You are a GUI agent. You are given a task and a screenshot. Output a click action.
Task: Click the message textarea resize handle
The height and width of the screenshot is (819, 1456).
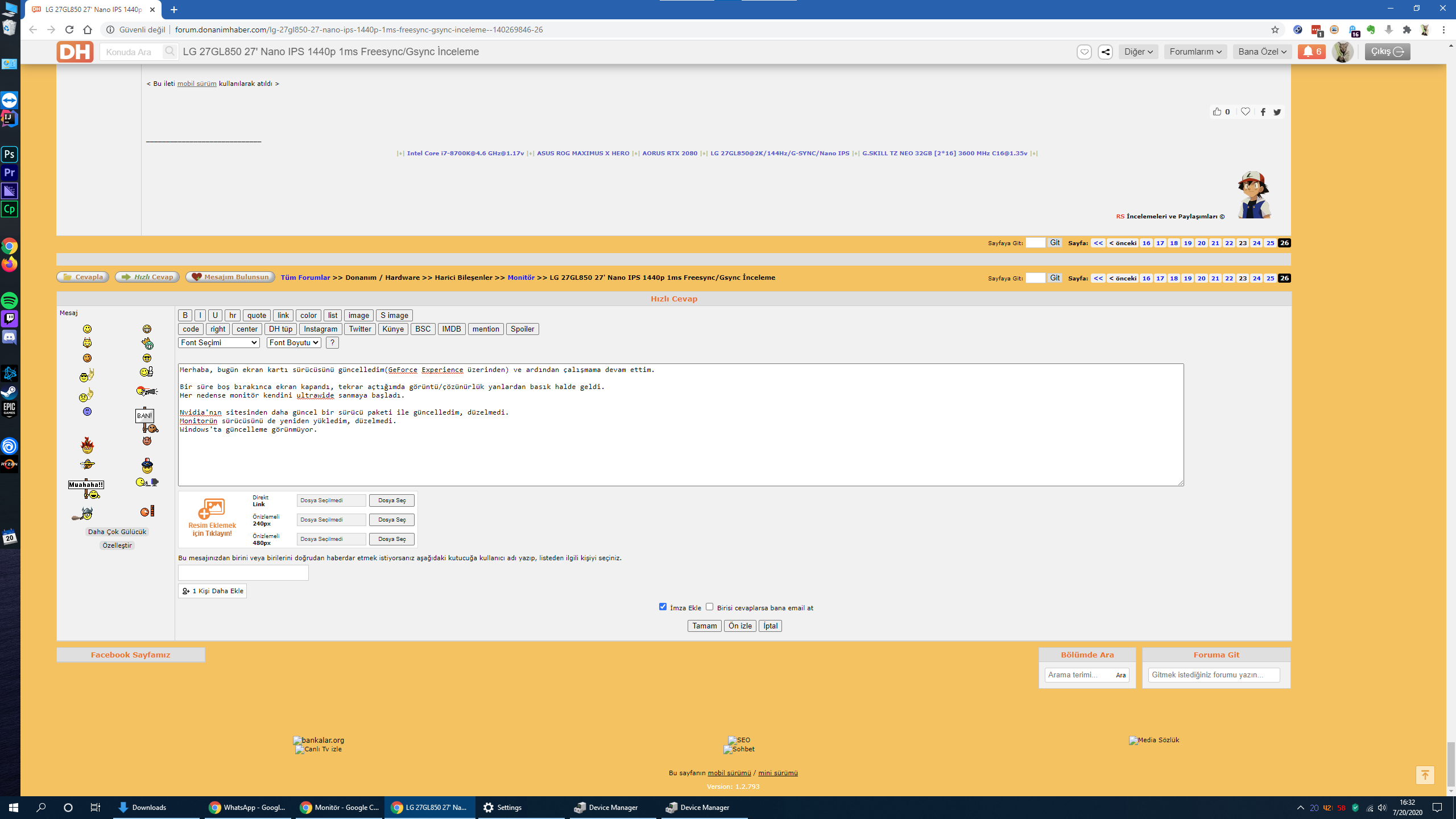click(1180, 482)
